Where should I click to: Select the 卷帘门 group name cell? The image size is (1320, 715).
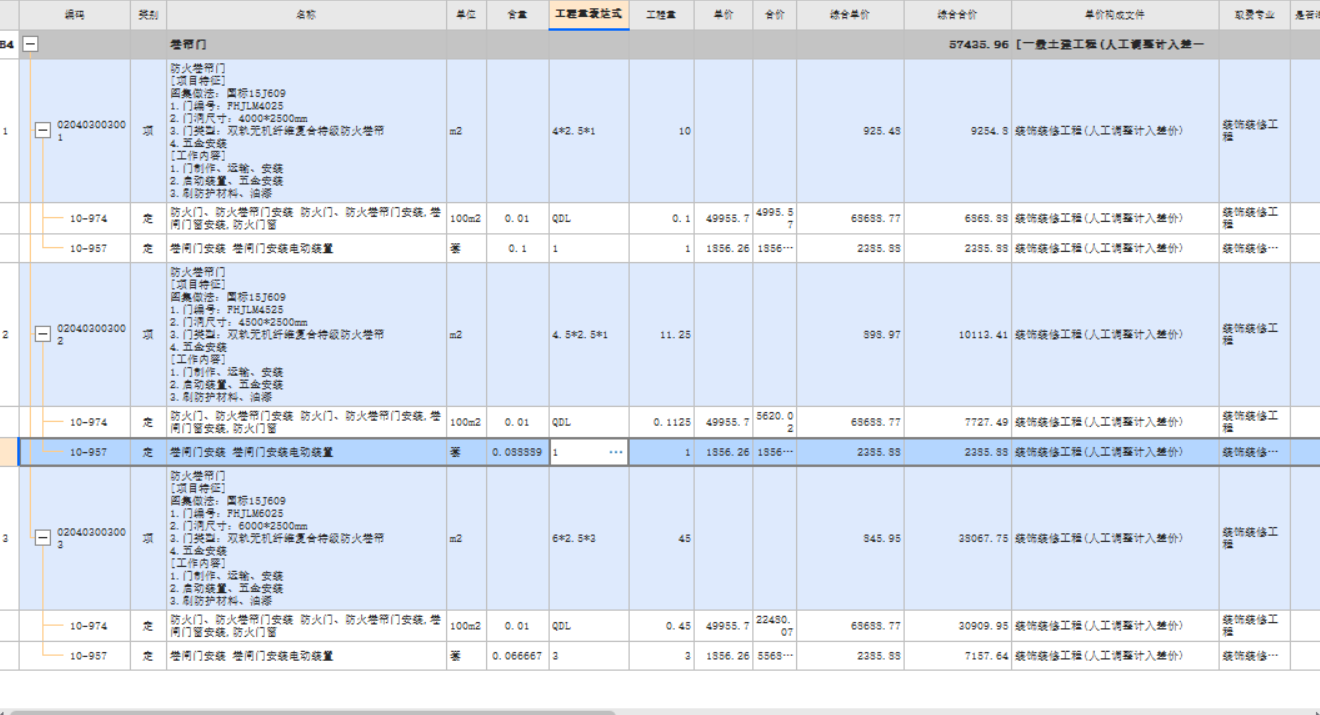click(x=306, y=45)
